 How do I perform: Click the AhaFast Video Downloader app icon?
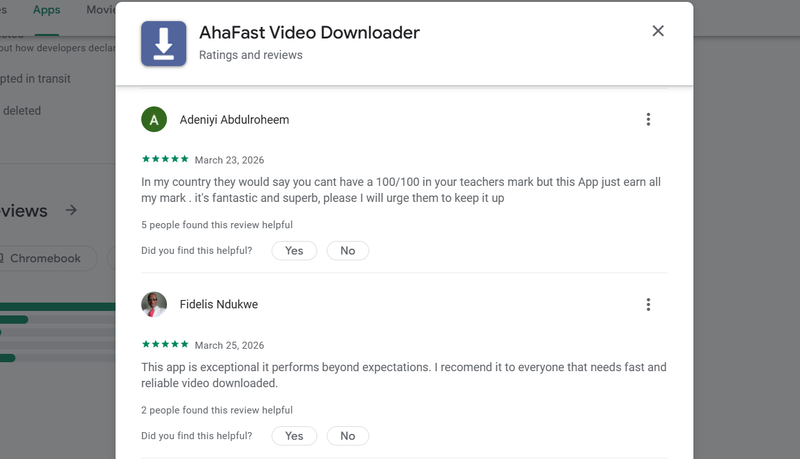pos(164,44)
